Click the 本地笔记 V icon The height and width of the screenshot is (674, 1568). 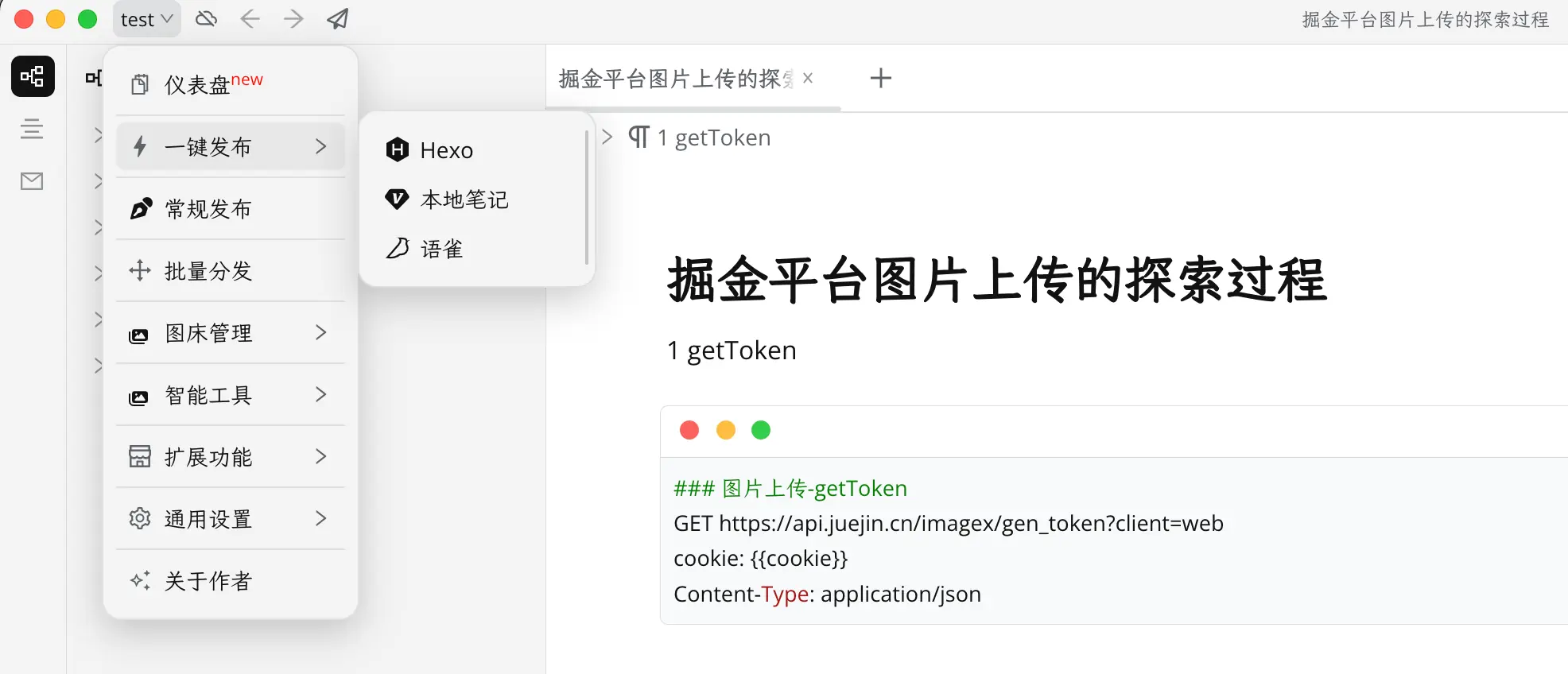point(397,199)
